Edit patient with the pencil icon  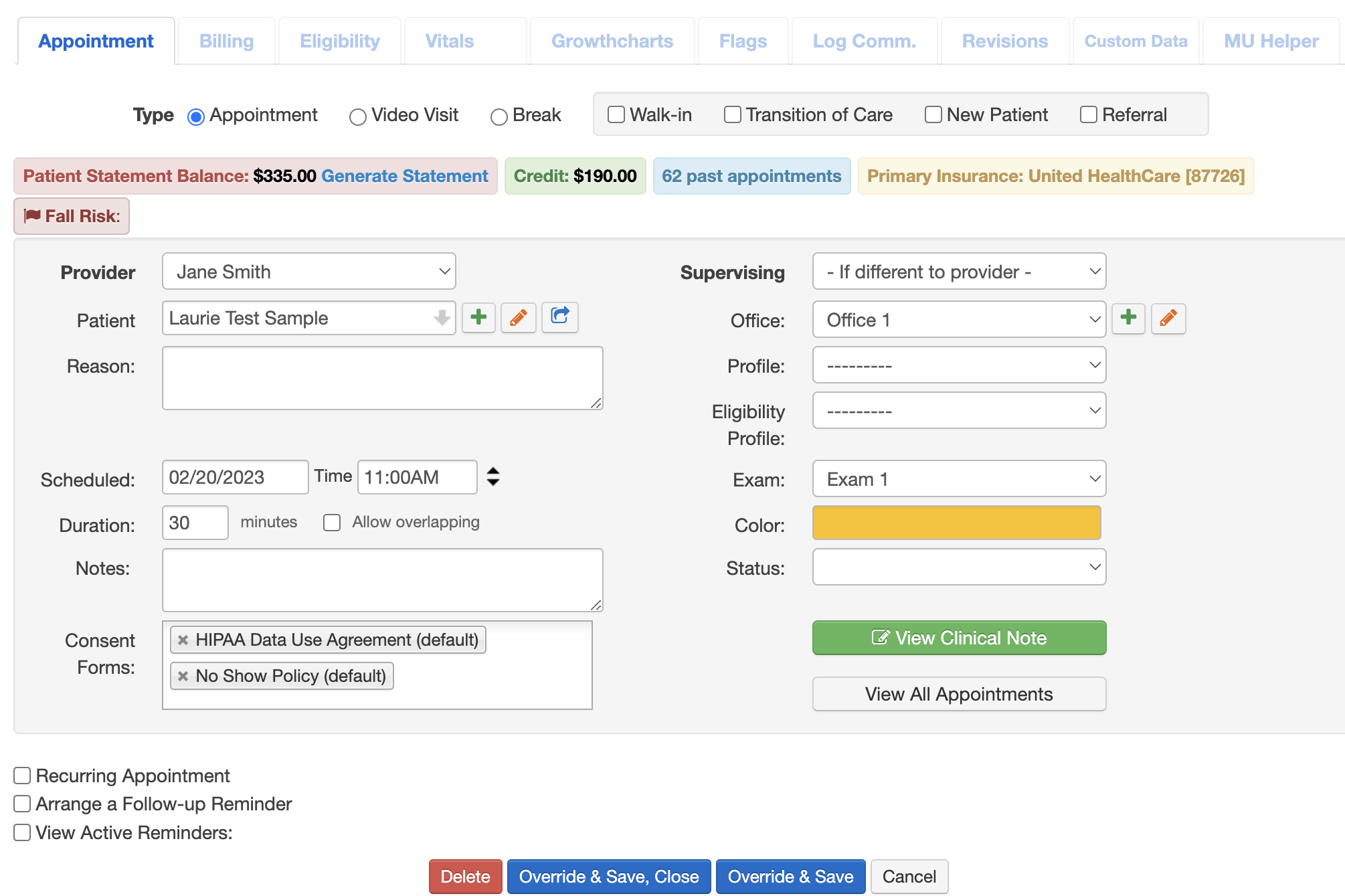click(x=519, y=317)
